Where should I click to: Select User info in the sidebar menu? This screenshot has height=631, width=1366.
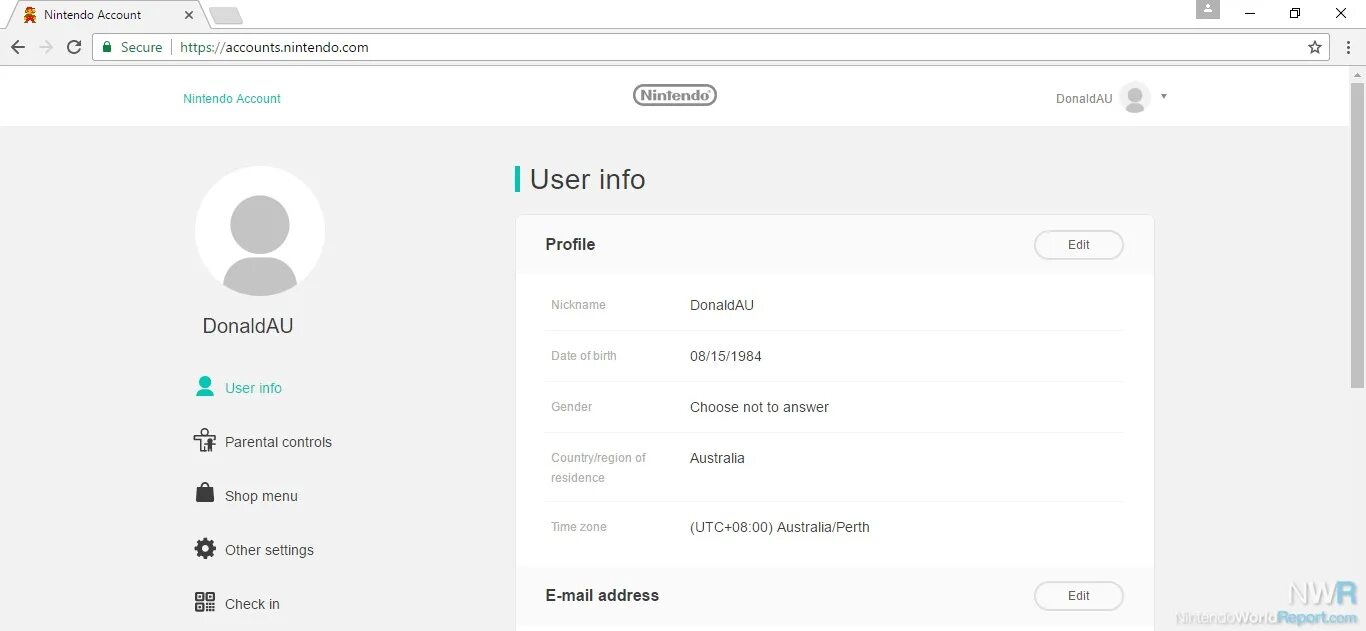253,387
